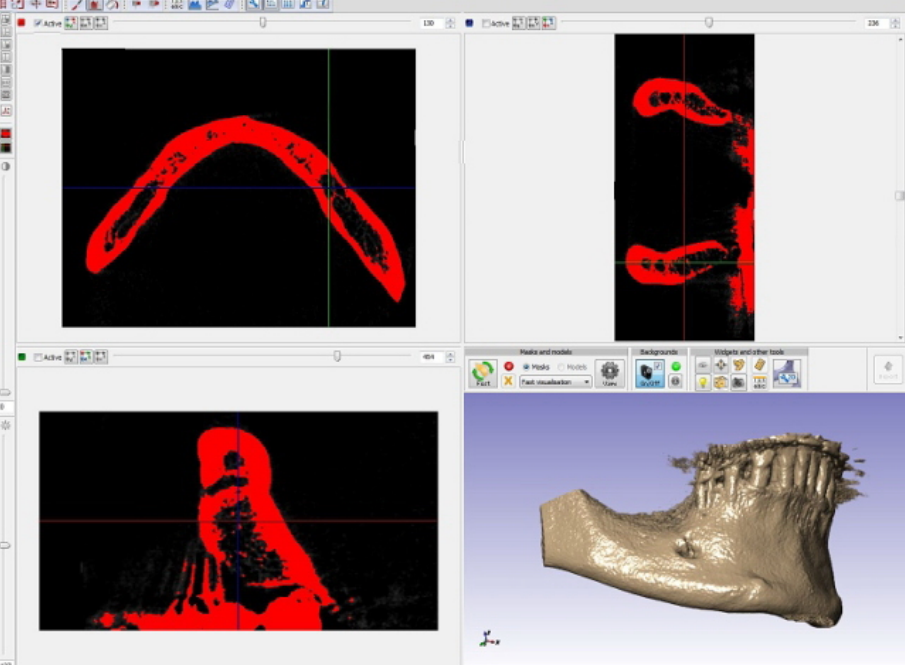905x665 pixels.
Task: Check Active in the green slice view
Action: [x=38, y=357]
